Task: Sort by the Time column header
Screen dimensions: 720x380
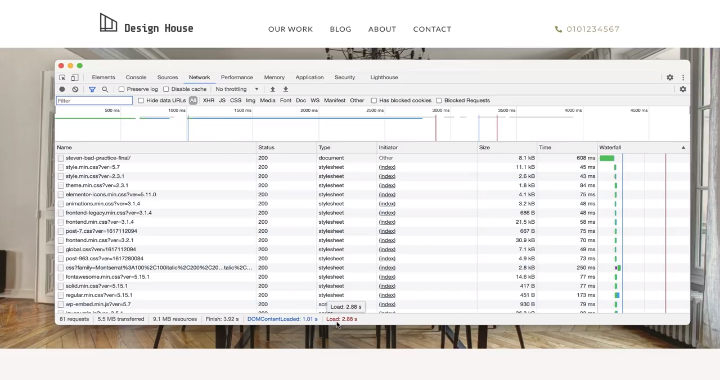Action: click(568, 148)
